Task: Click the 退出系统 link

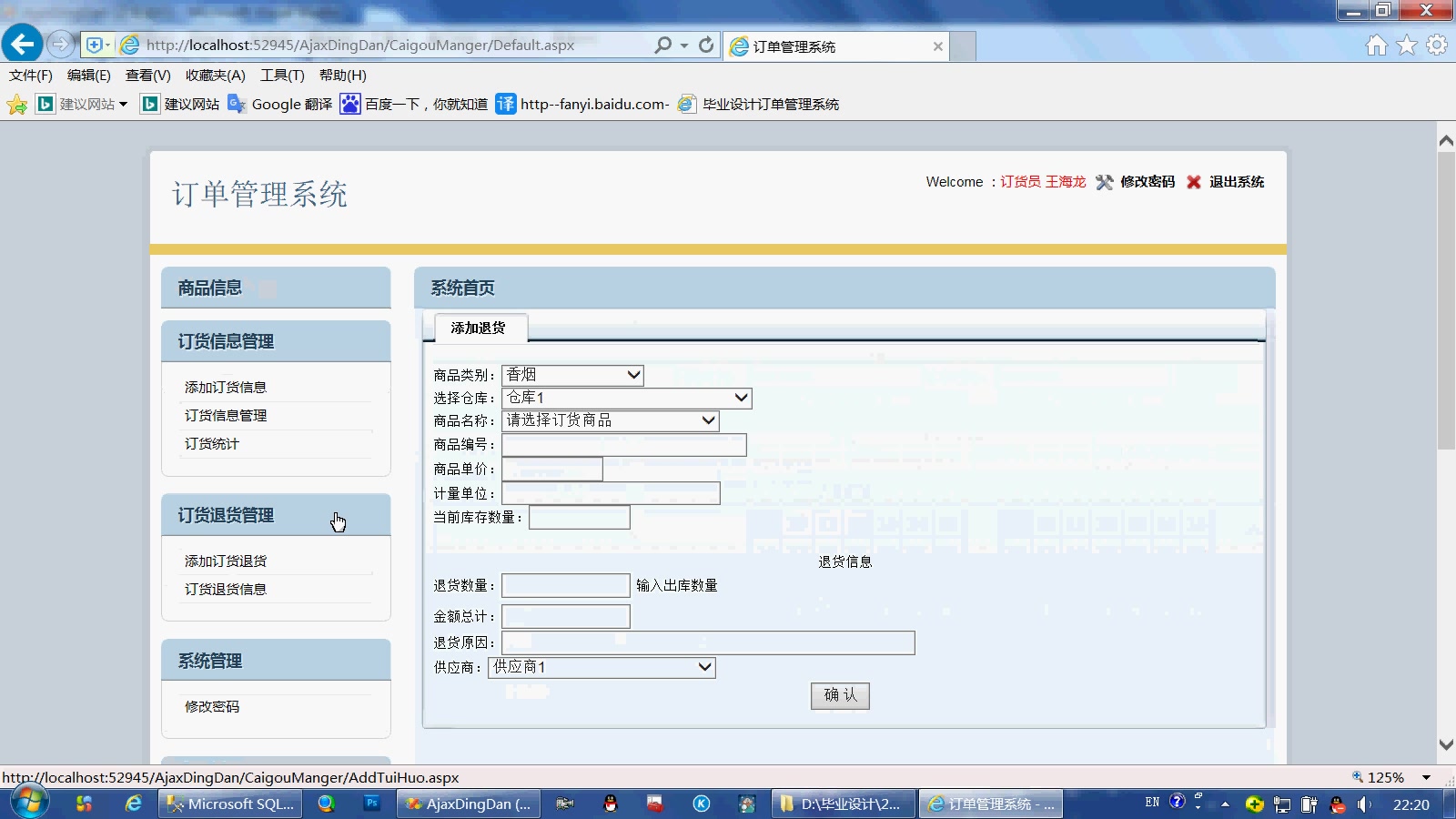Action: coord(1237,182)
